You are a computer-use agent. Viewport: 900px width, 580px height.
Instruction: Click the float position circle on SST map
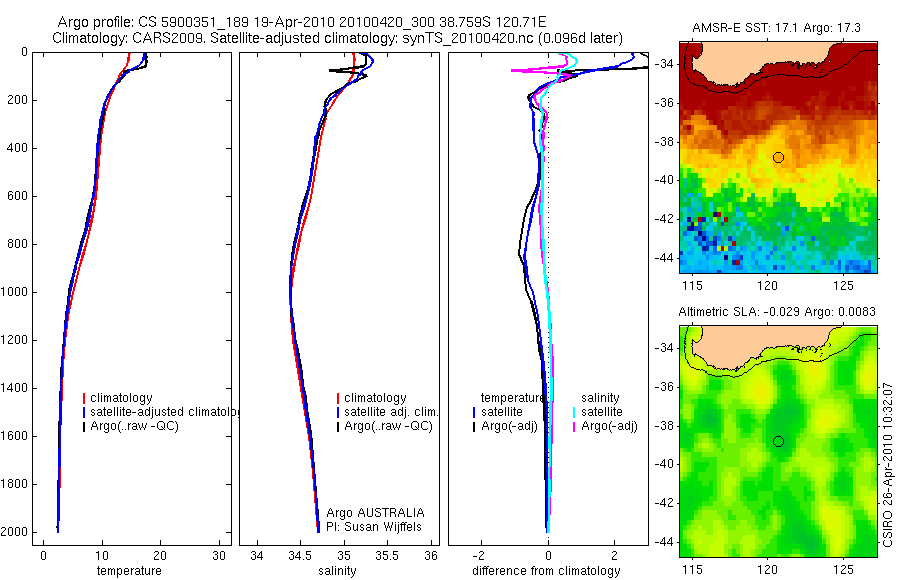[778, 157]
